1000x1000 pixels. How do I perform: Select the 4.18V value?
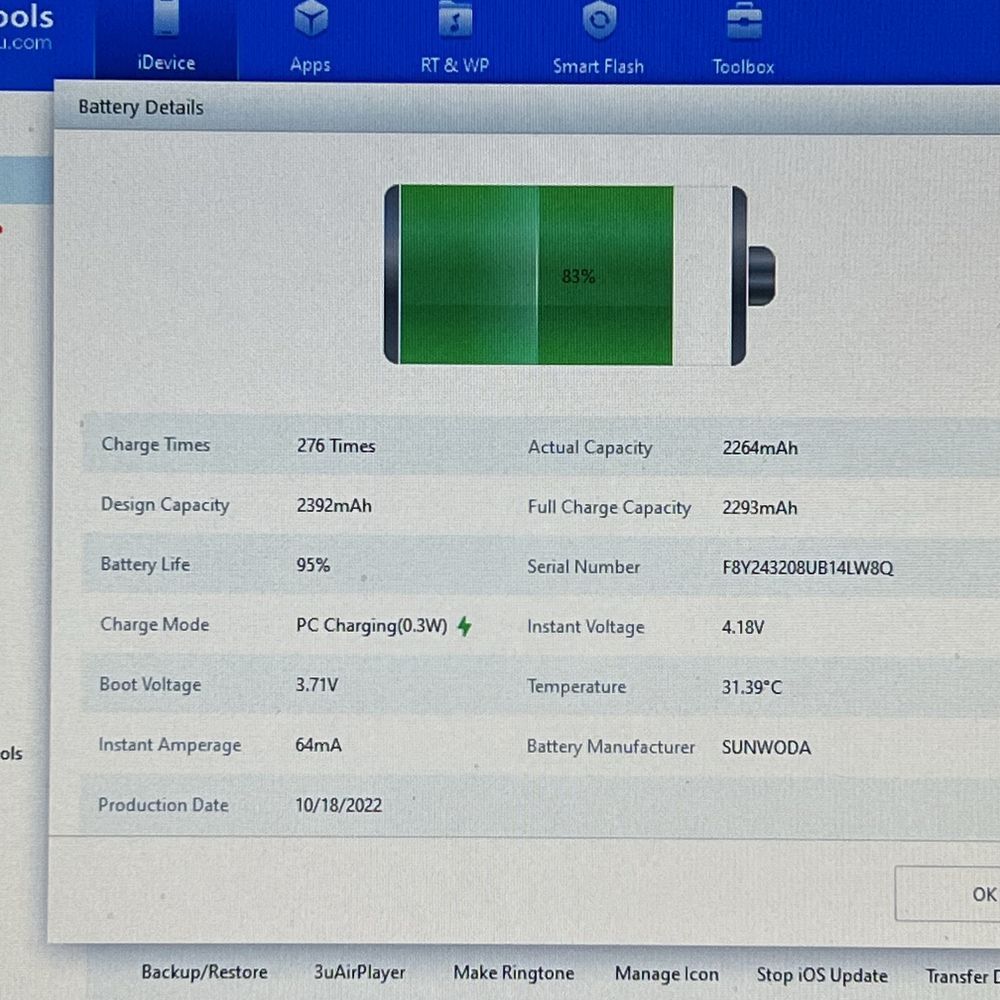coord(743,628)
